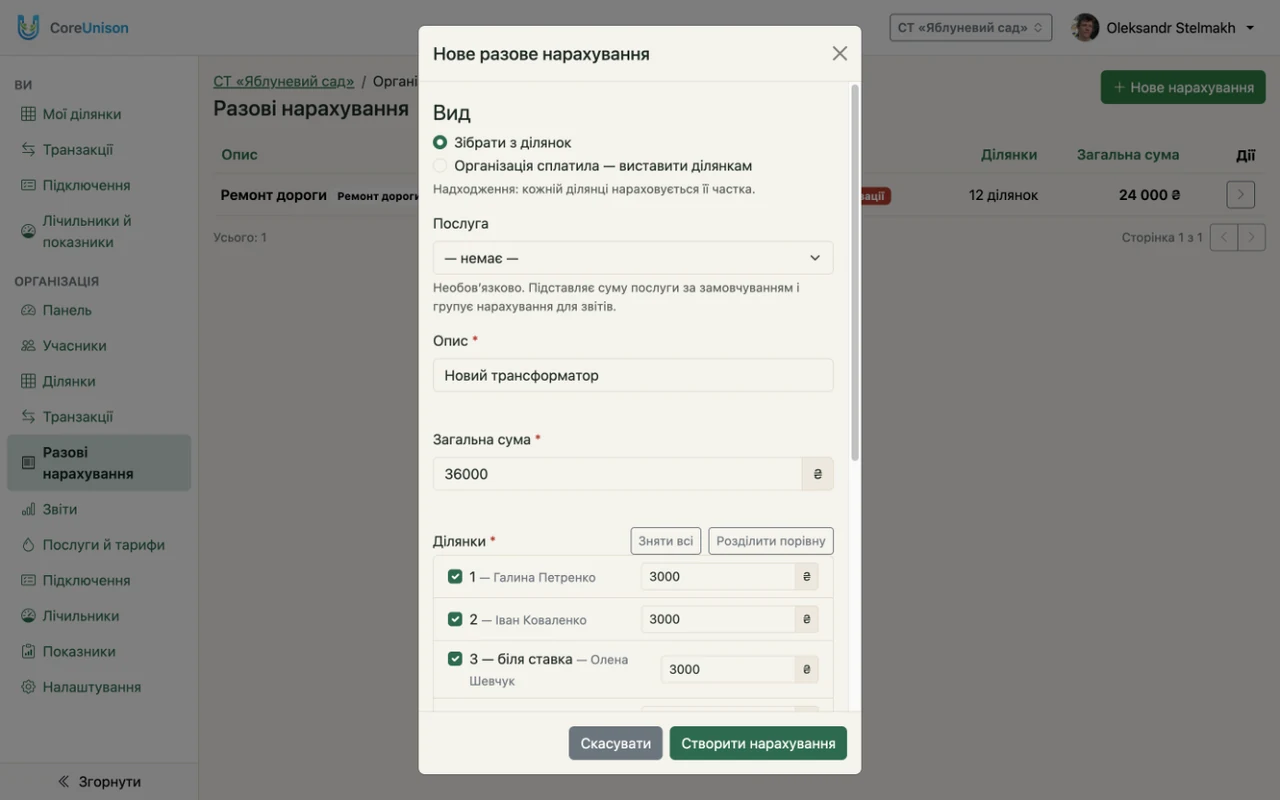Open Мої ділянки grid icon in sidebar
The image size is (1280, 800).
pos(28,114)
